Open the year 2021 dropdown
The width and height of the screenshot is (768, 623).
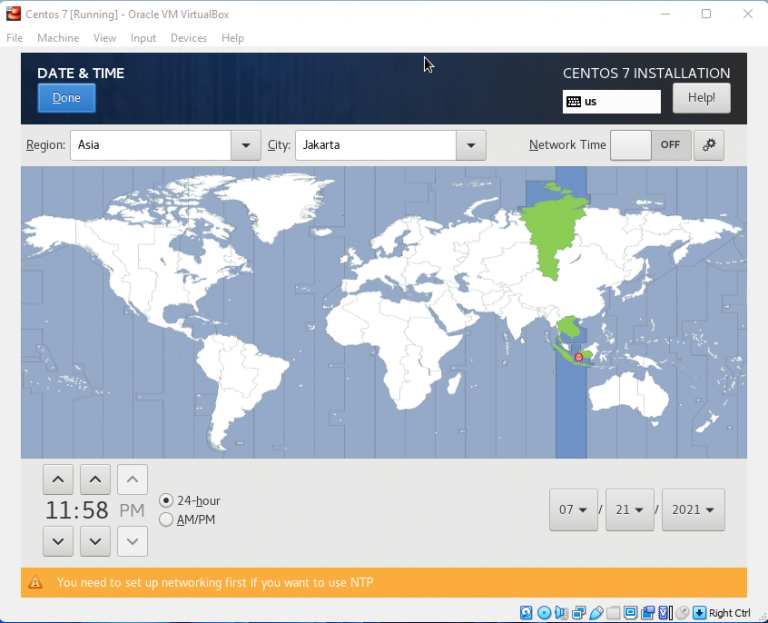click(693, 510)
